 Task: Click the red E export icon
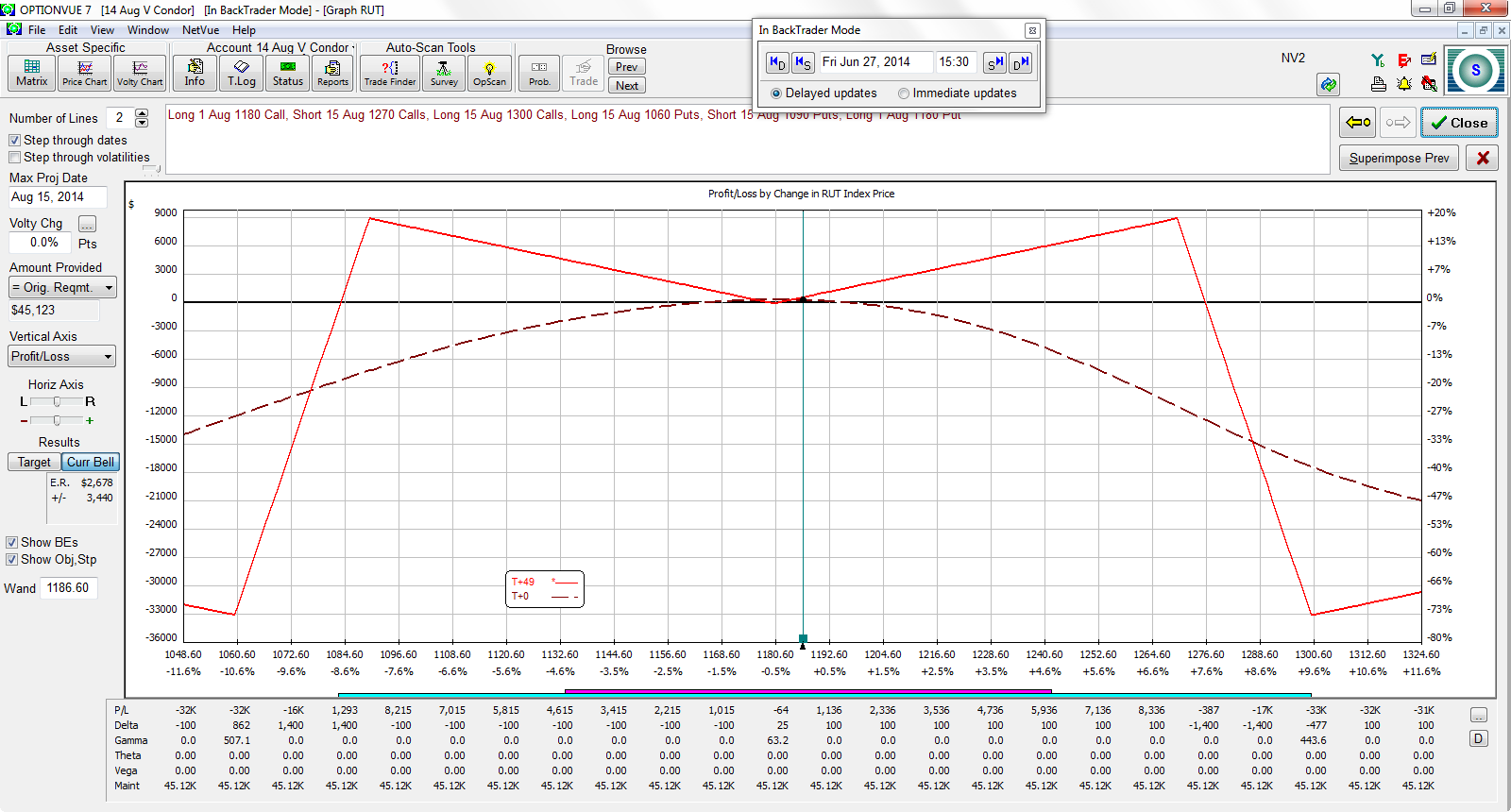1404,59
